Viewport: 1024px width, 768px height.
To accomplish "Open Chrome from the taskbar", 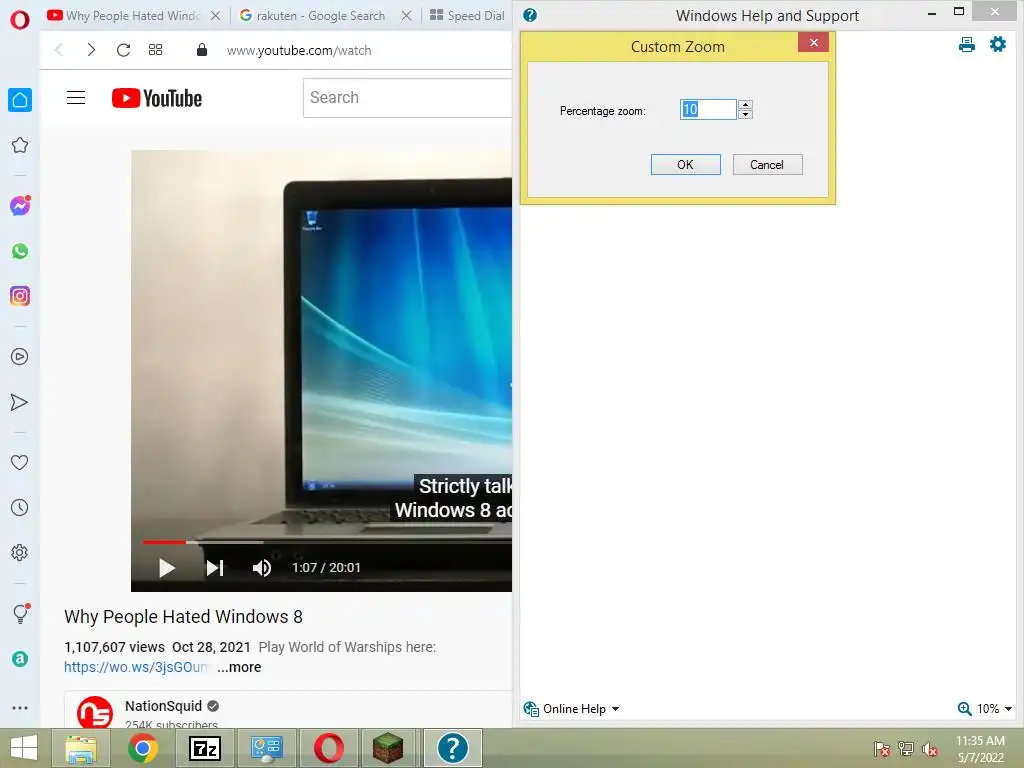I will tap(142, 748).
